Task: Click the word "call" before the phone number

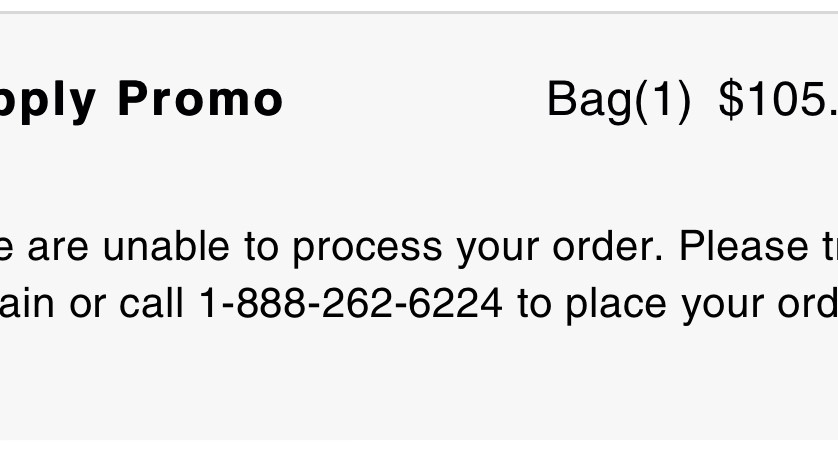Action: click(152, 303)
